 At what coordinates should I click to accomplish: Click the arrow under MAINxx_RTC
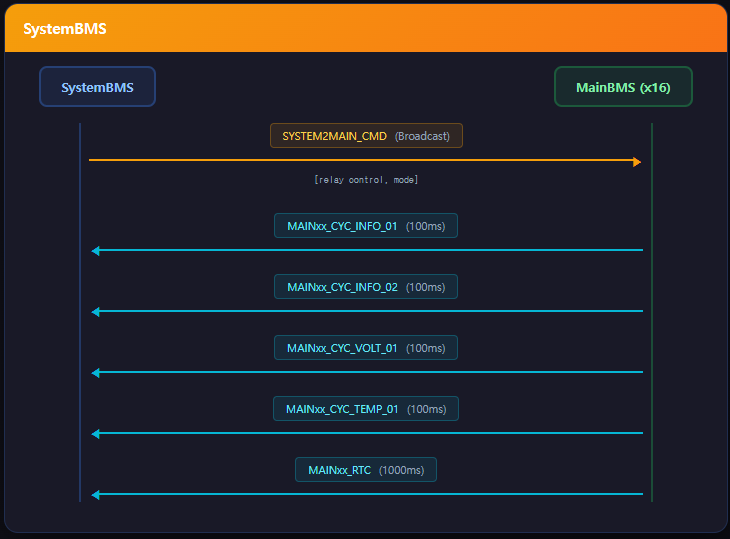click(366, 495)
